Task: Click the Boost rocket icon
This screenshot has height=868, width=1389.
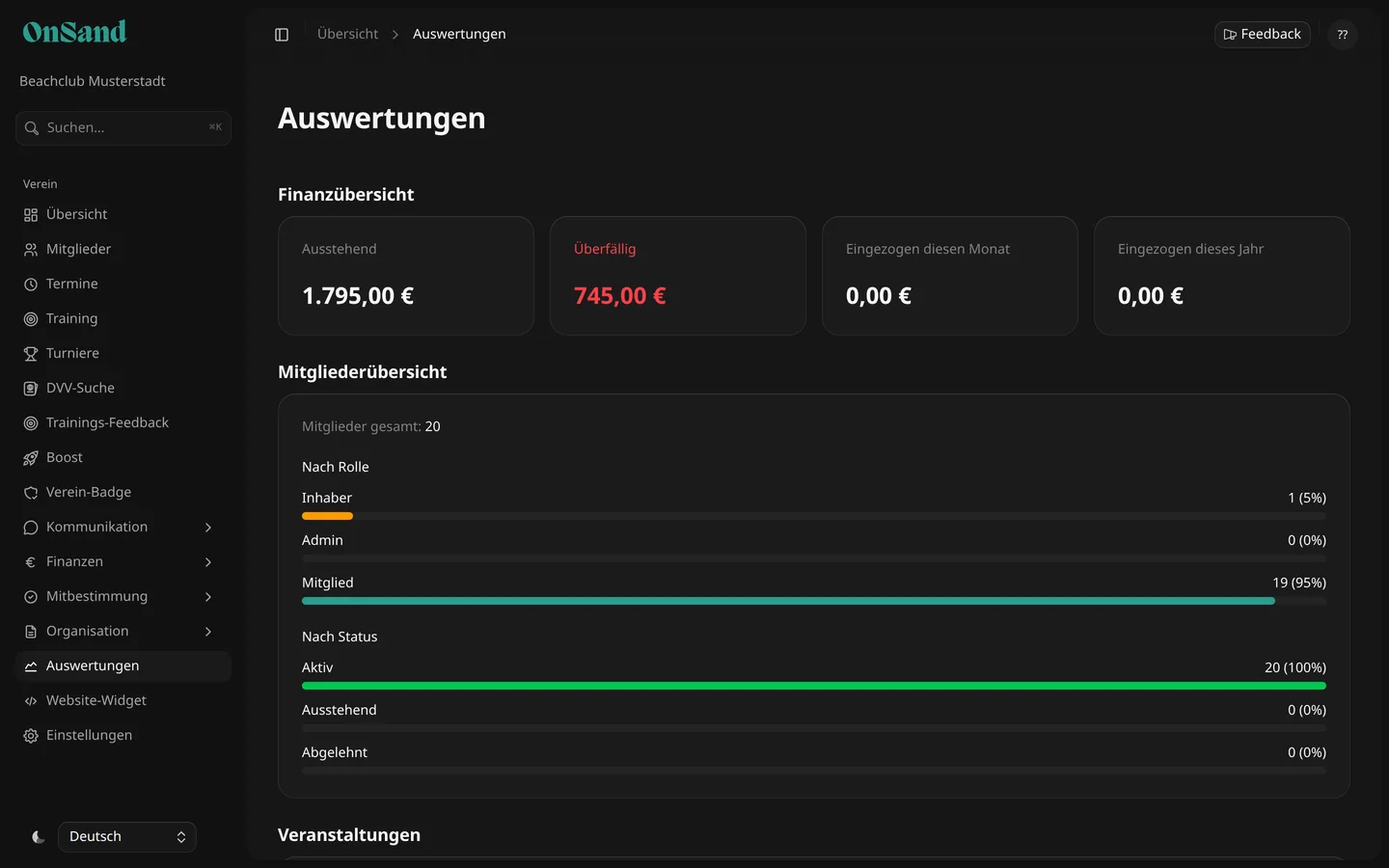Action: (x=31, y=458)
